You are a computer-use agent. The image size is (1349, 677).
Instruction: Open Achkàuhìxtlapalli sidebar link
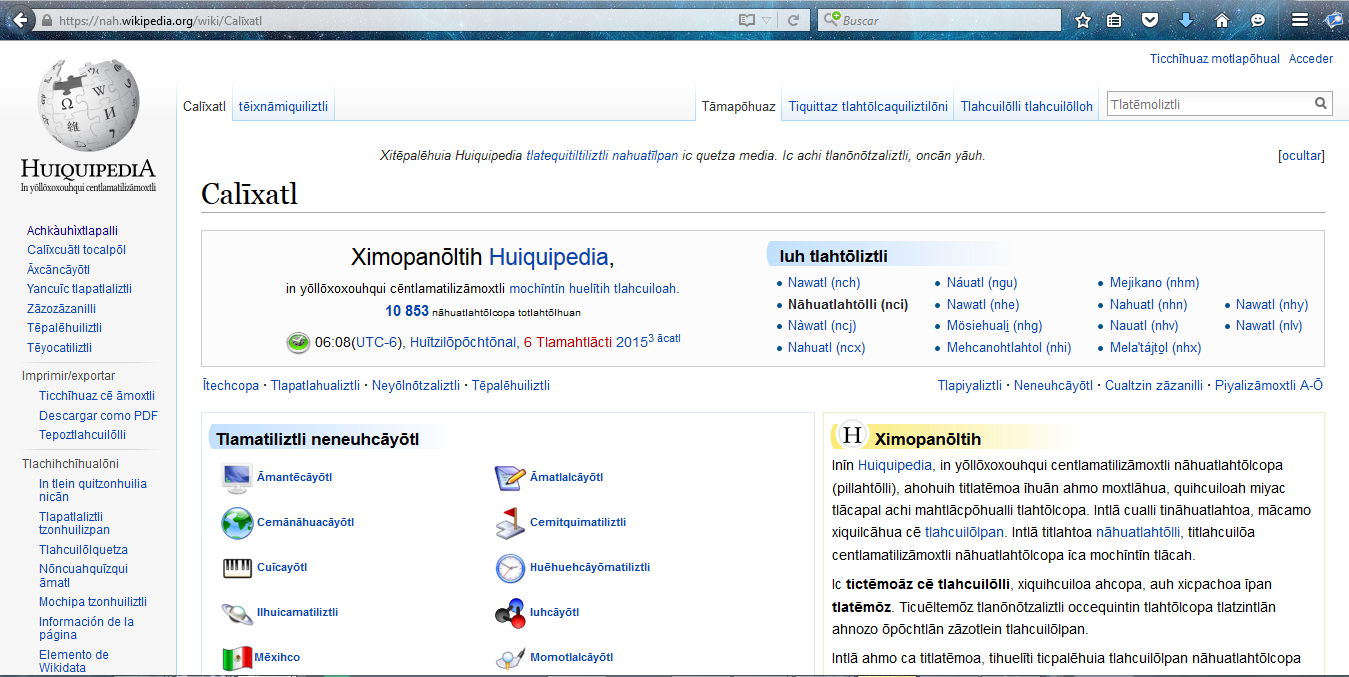tap(72, 231)
